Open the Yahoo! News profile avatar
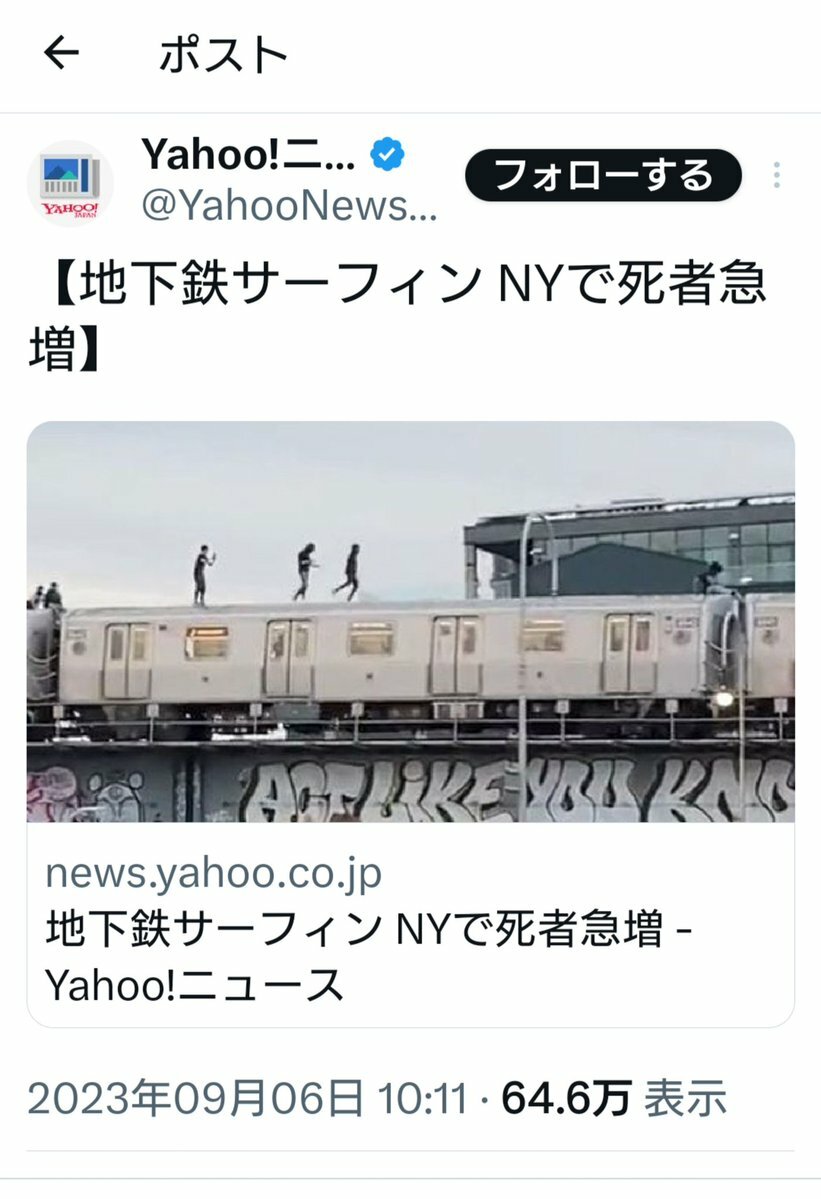The image size is (821, 1199). click(70, 184)
